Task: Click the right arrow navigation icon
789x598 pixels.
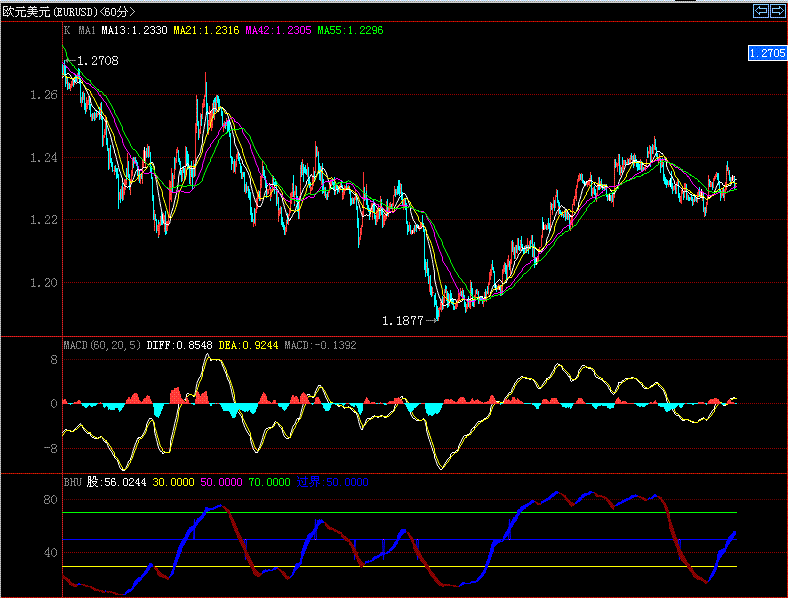Action: (777, 11)
